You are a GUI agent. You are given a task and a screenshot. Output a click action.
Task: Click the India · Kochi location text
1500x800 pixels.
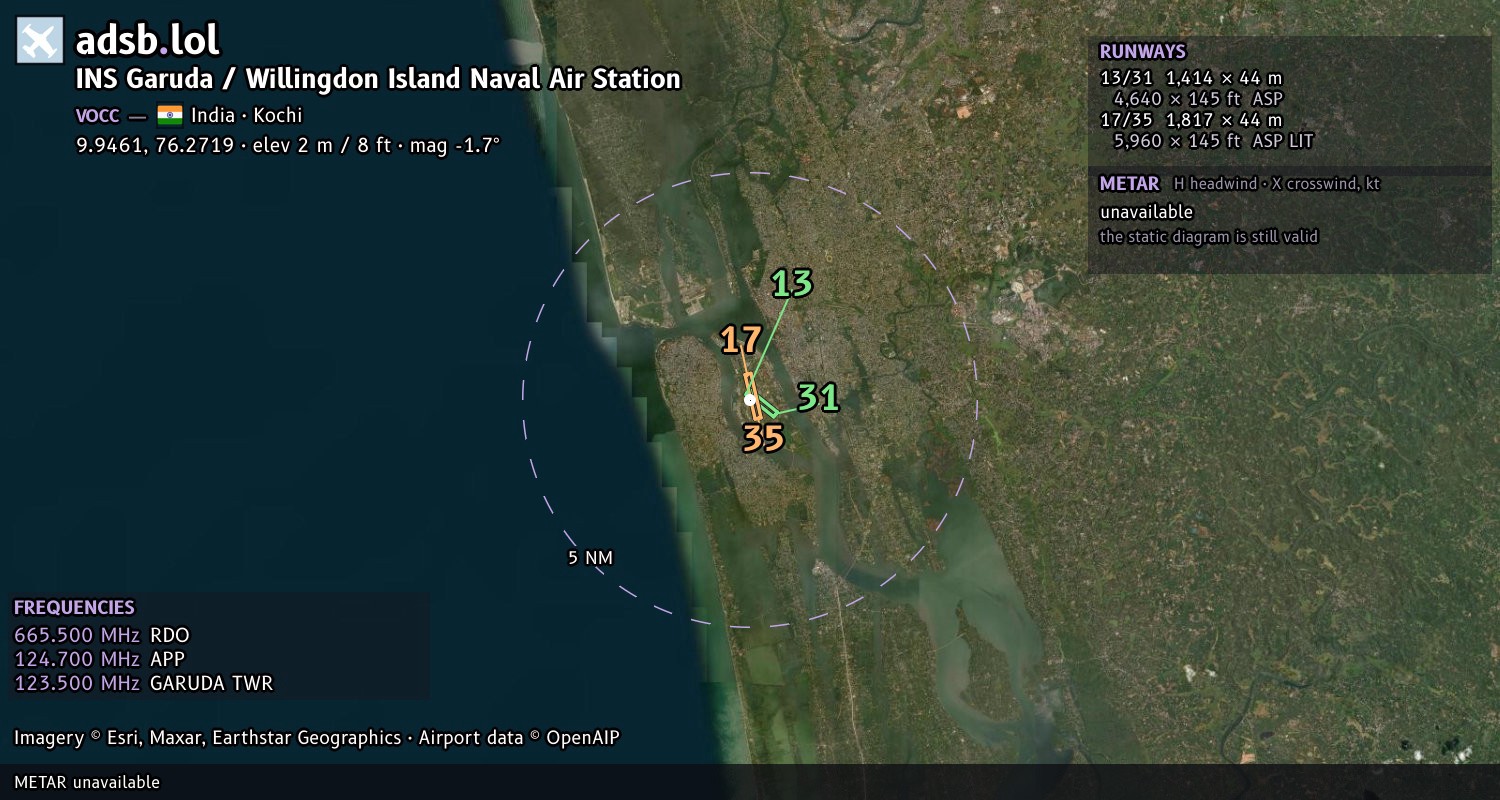coord(247,115)
